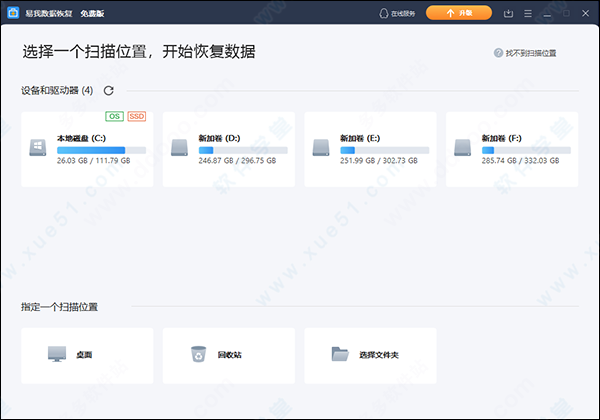Click the import scan session icon
Viewport: 600px width, 420px height.
pyautogui.click(x=509, y=13)
